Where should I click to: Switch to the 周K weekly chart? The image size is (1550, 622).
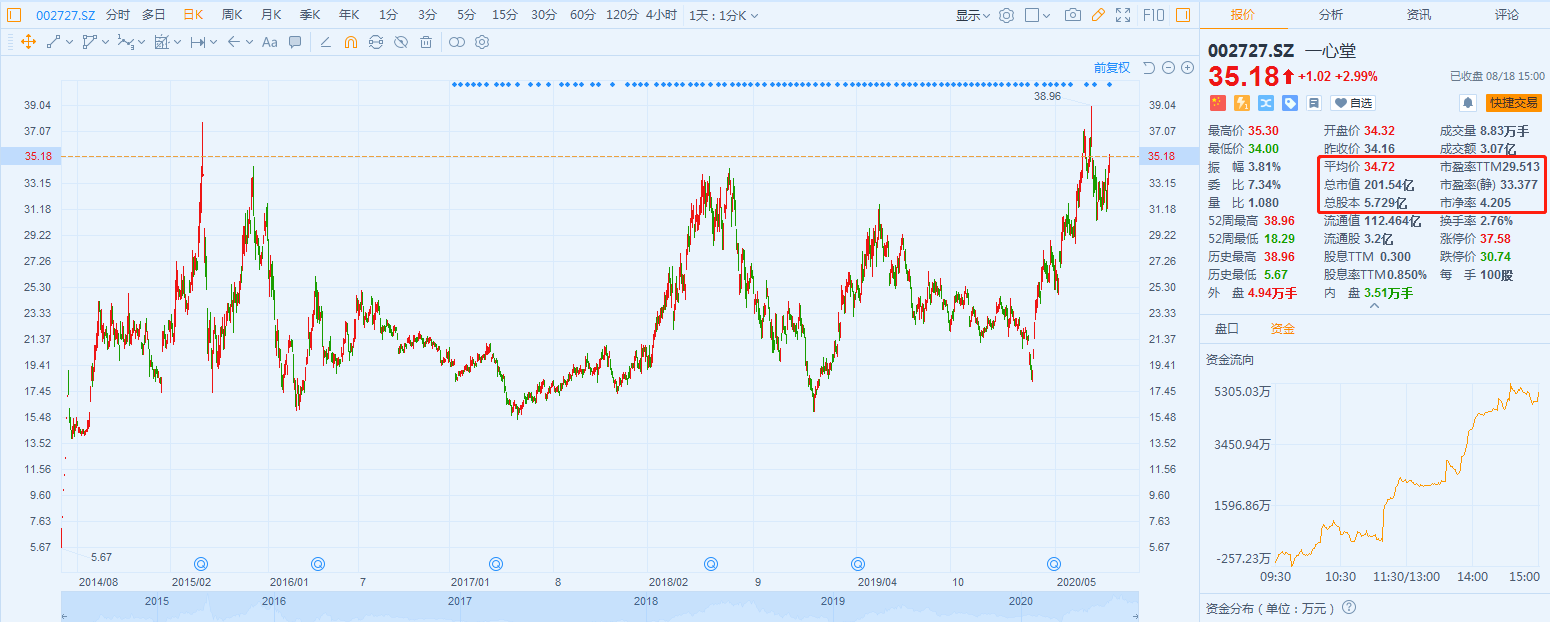pyautogui.click(x=232, y=15)
